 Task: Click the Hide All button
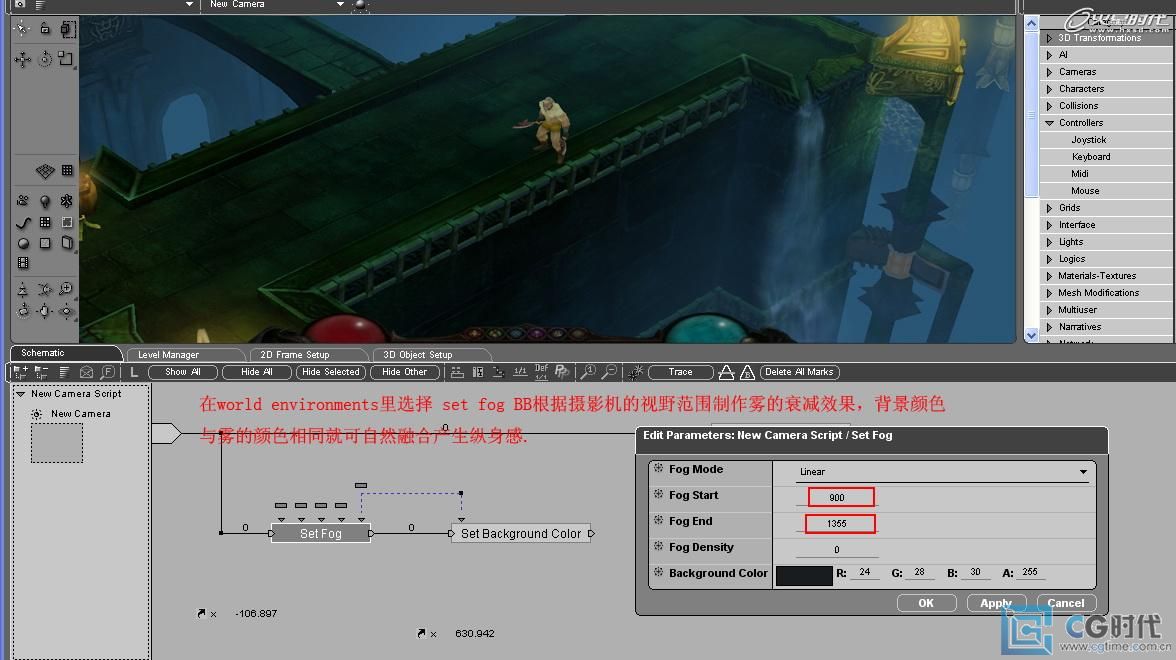[256, 372]
